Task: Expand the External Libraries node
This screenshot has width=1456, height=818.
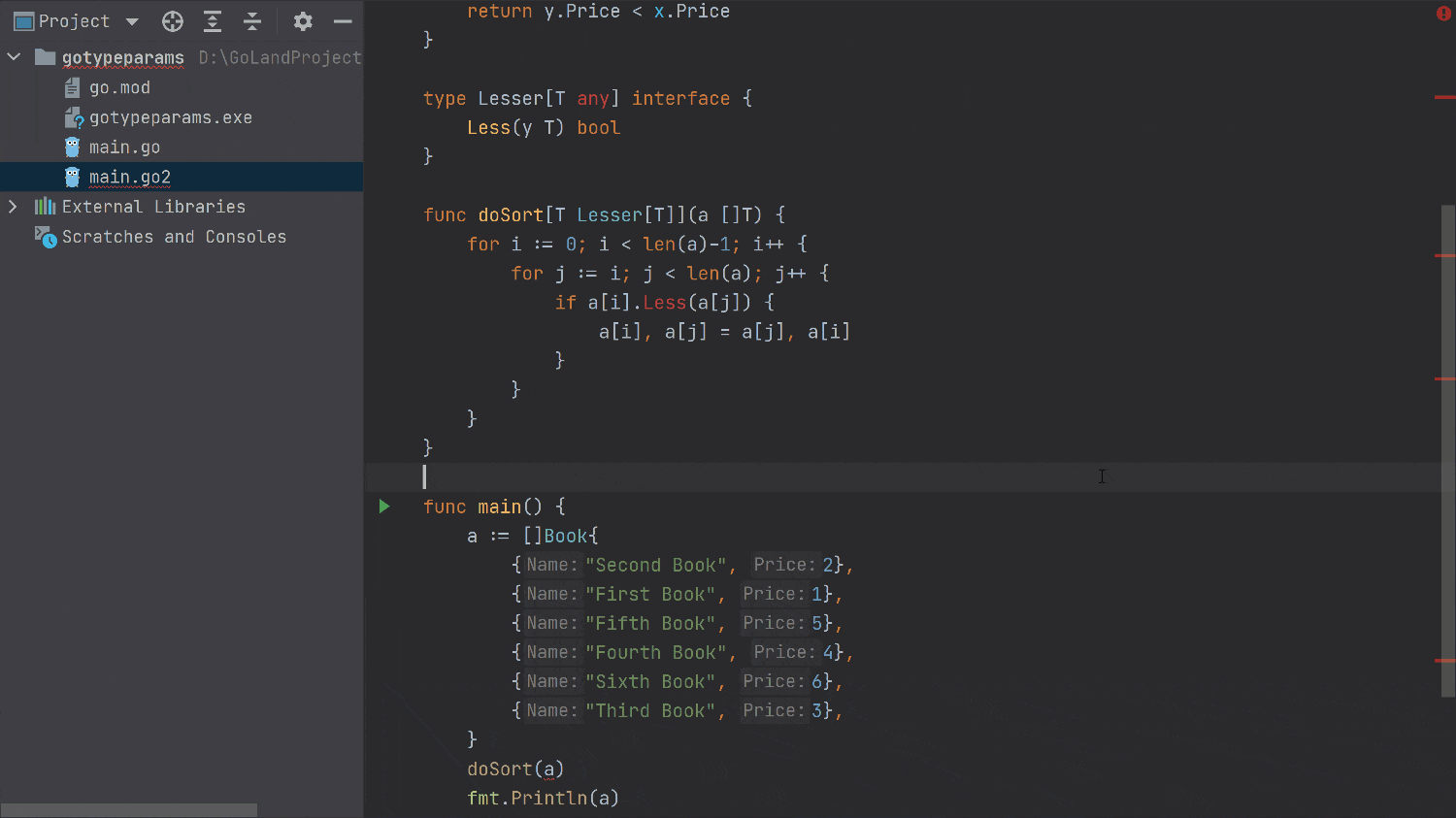Action: pos(13,206)
